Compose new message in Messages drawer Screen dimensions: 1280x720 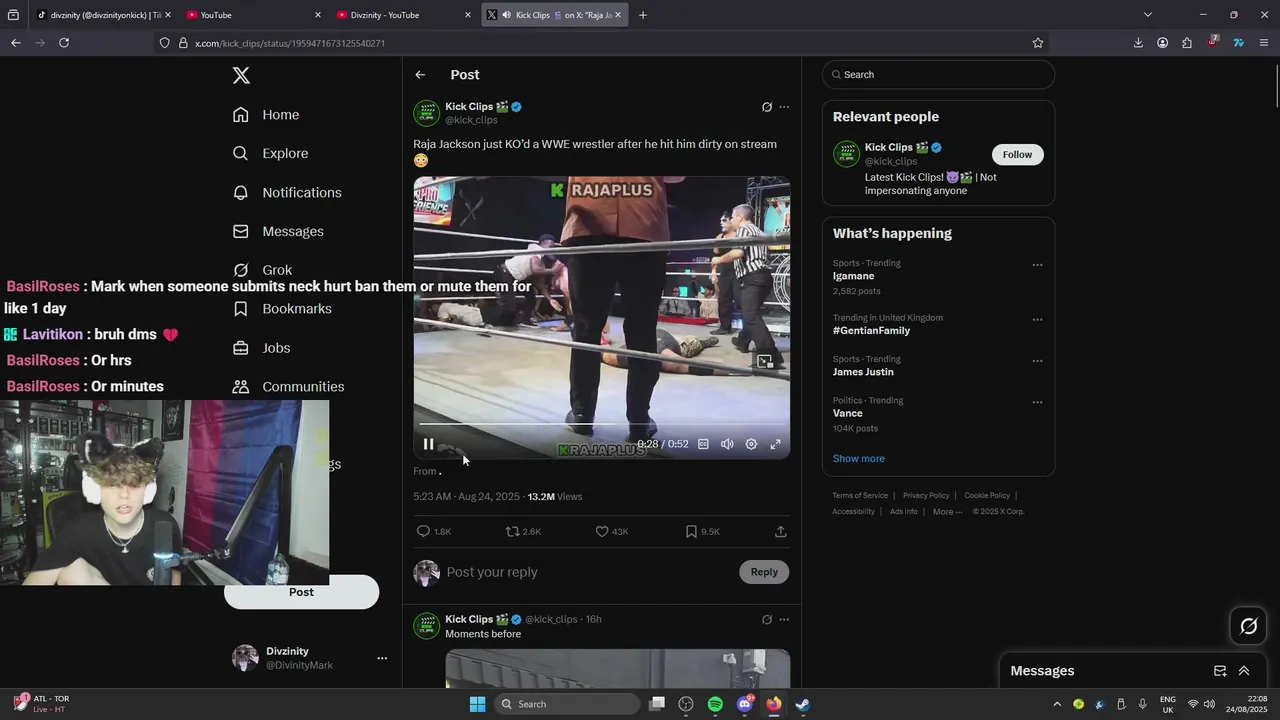coord(1220,671)
